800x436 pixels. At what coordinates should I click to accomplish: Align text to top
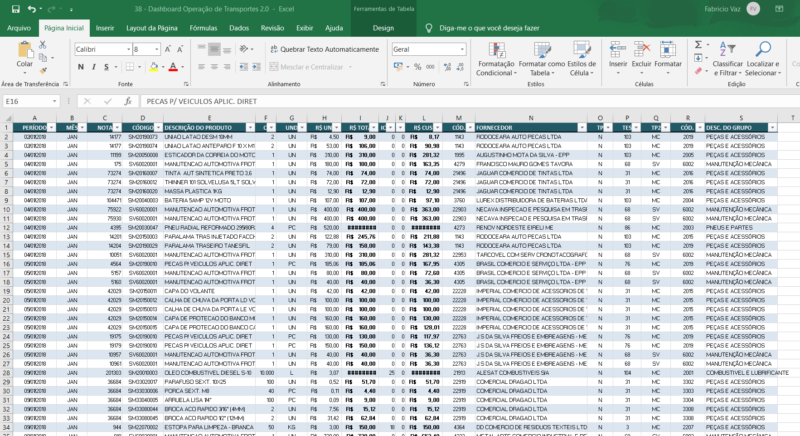click(x=202, y=49)
